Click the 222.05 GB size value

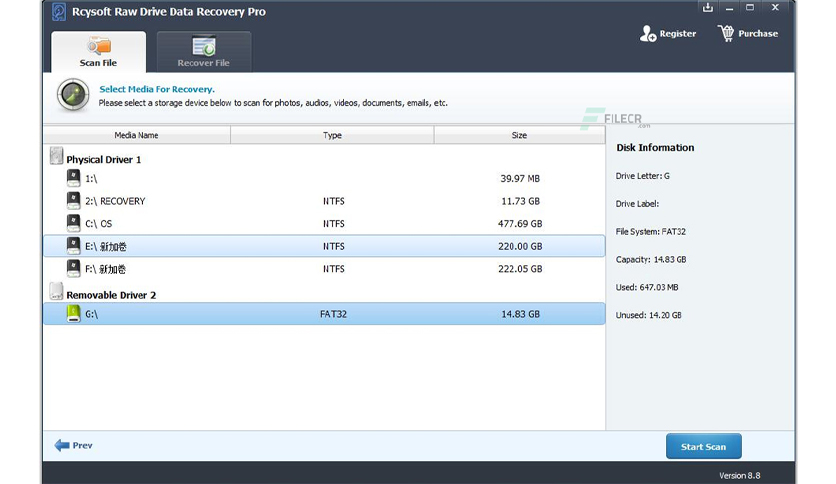(x=520, y=269)
